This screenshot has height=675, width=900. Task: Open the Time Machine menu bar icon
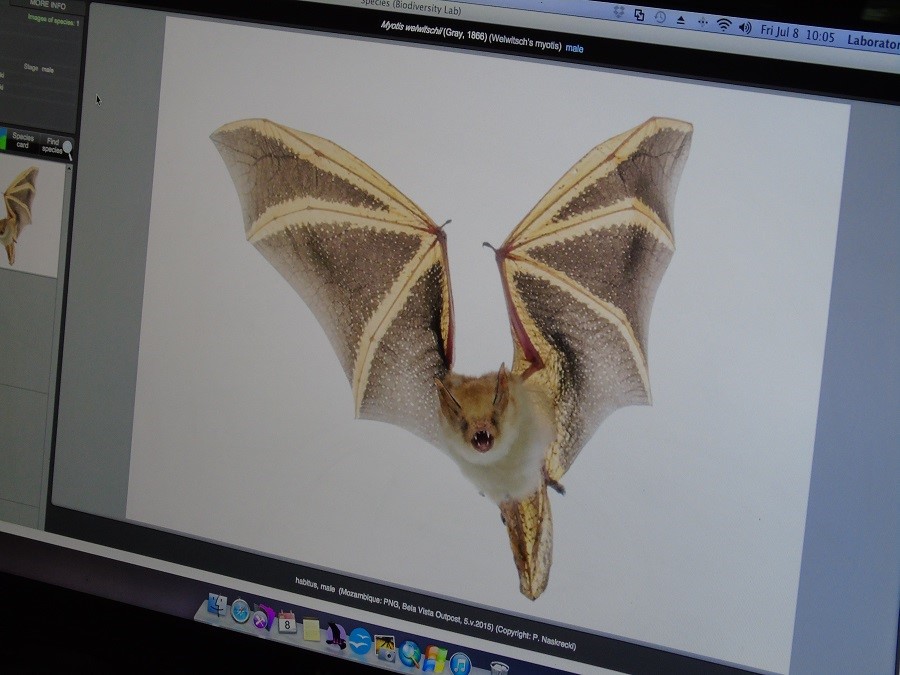tap(660, 17)
